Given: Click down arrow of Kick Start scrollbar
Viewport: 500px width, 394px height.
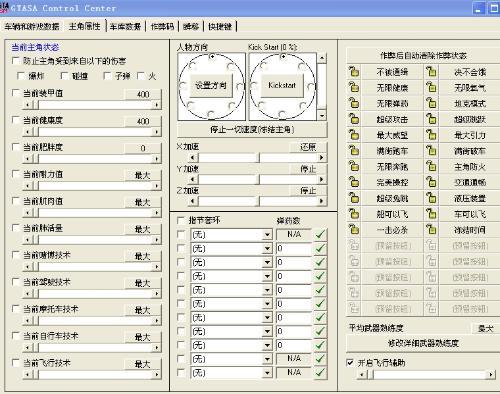Looking at the screenshot, I should 322,116.
